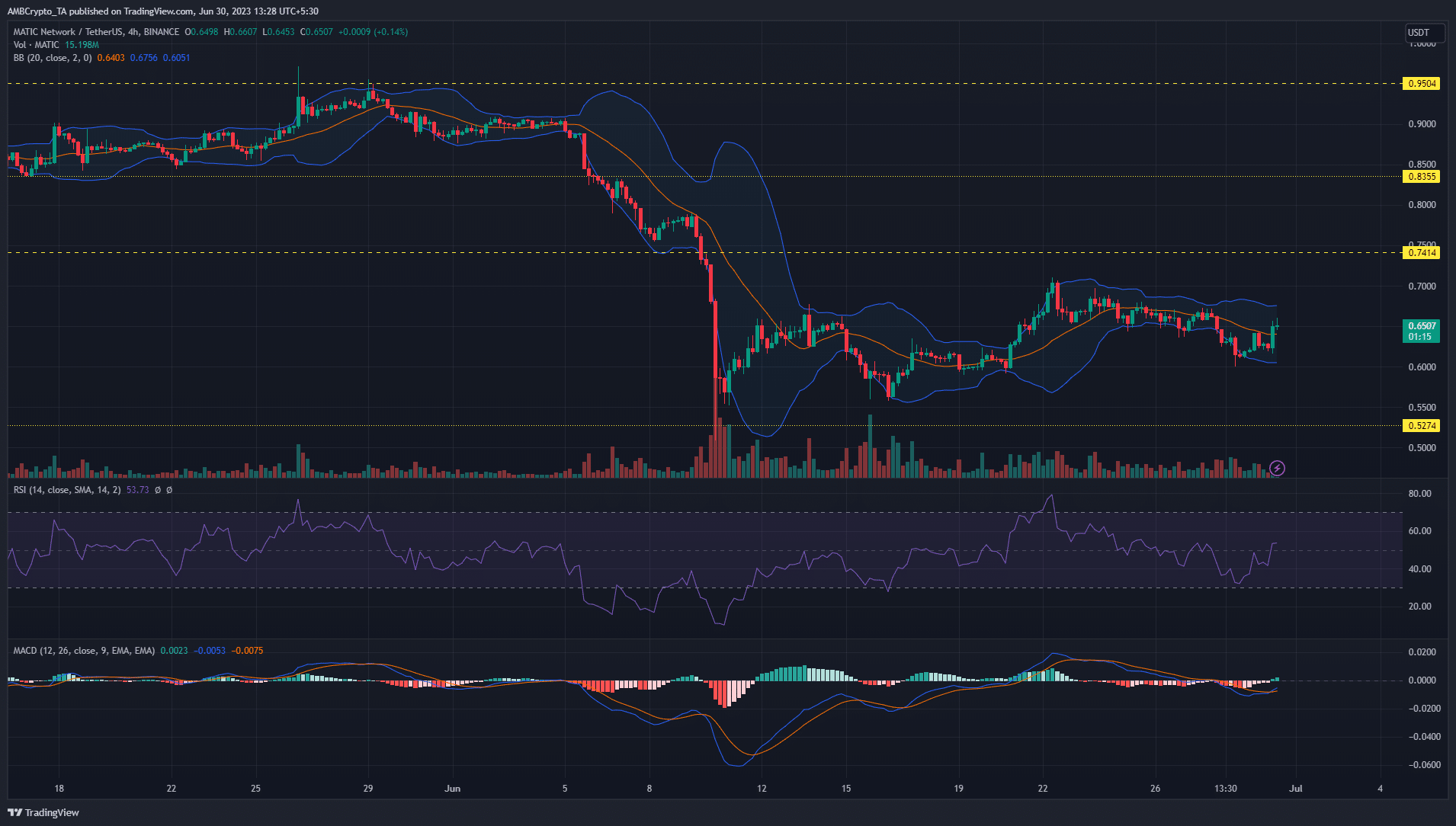1456x826 pixels.
Task: Click the 40.00 RSI axis label
Action: coord(1420,569)
